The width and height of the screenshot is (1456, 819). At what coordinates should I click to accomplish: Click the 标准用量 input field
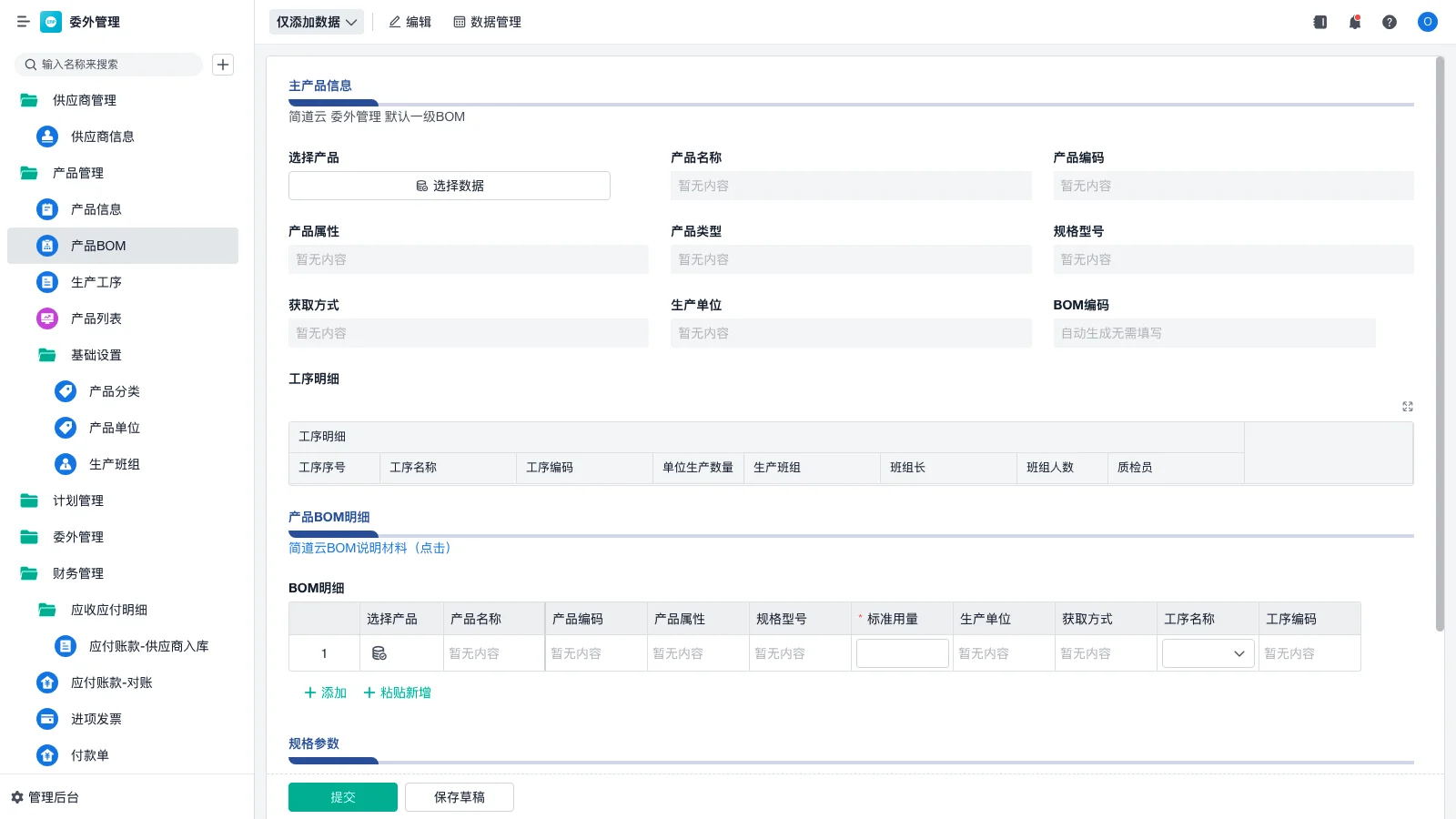902,652
